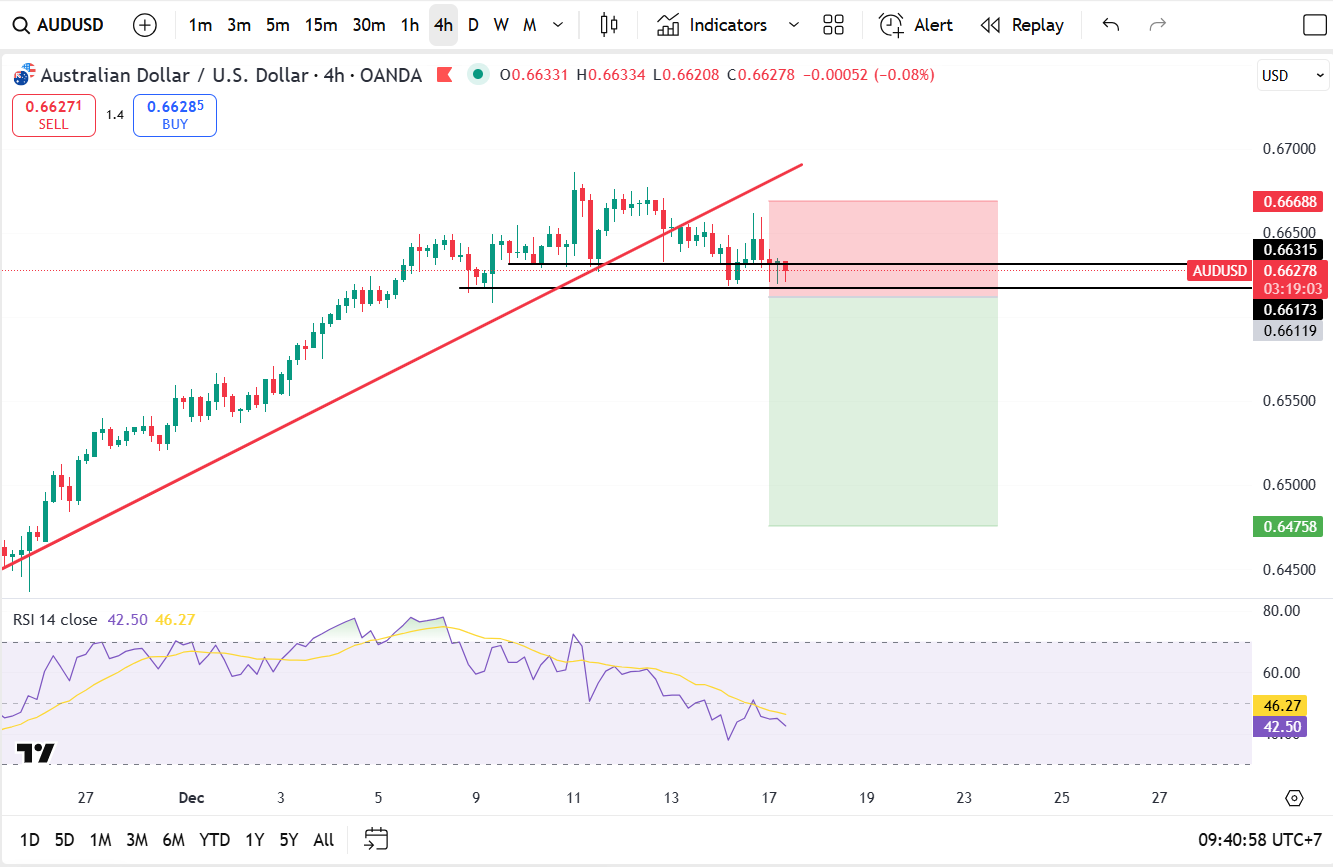Click the symbol search magnifier icon

pyautogui.click(x=21, y=25)
